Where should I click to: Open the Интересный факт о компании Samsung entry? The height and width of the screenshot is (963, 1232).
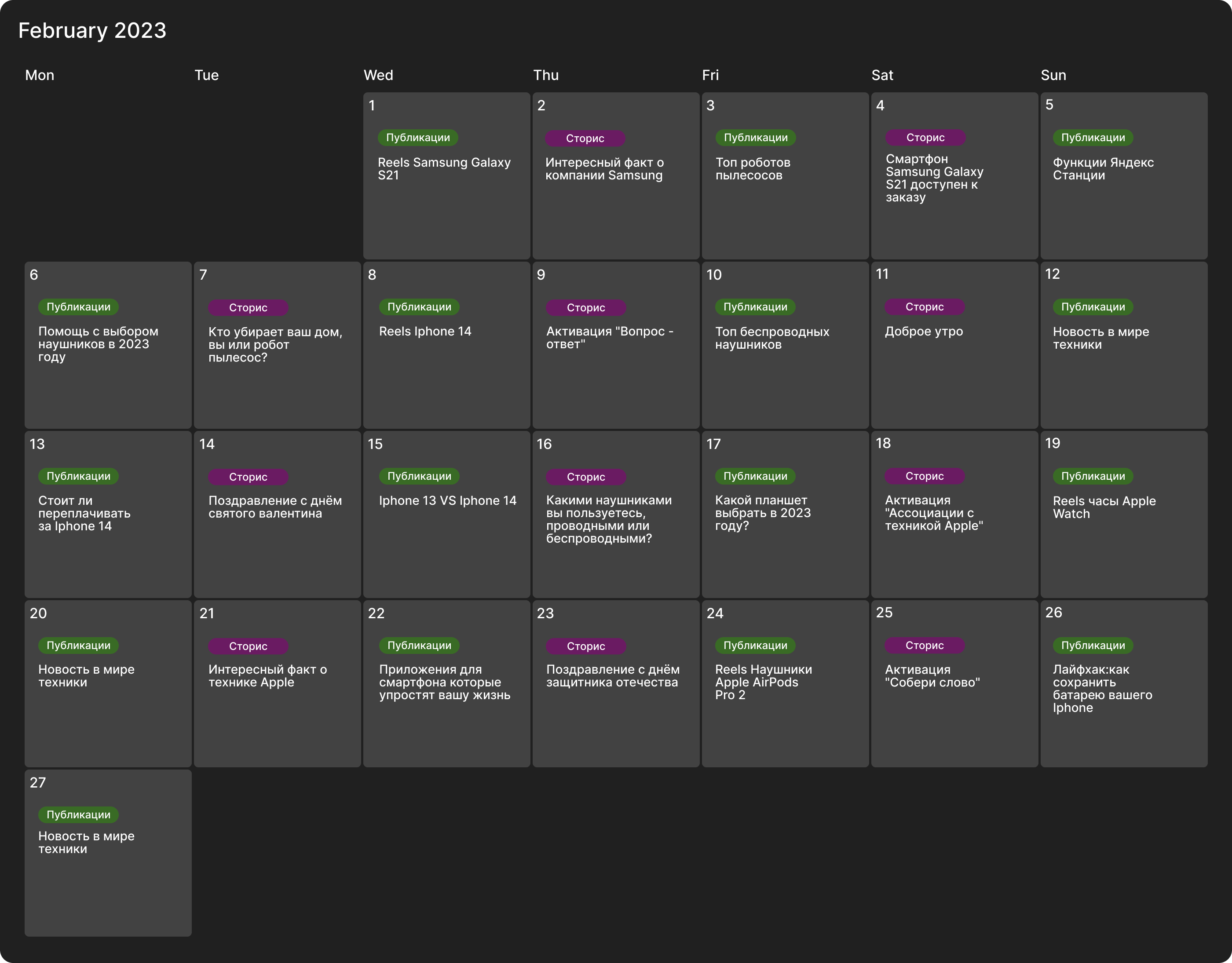[604, 168]
